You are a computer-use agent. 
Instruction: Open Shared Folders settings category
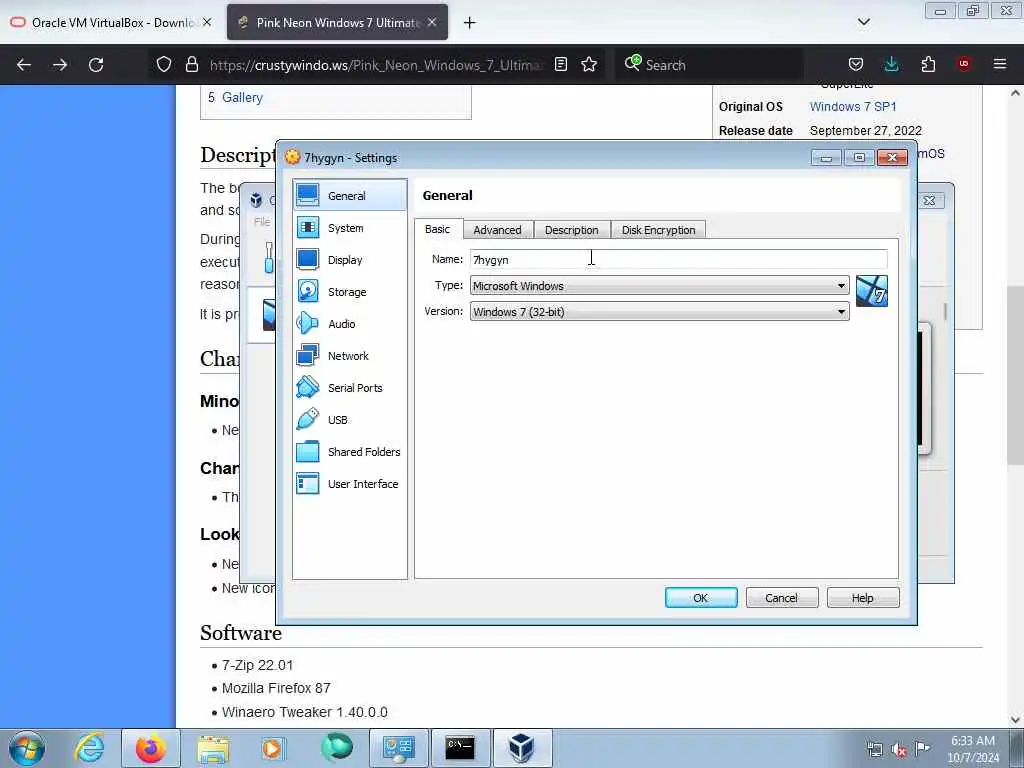(349, 451)
